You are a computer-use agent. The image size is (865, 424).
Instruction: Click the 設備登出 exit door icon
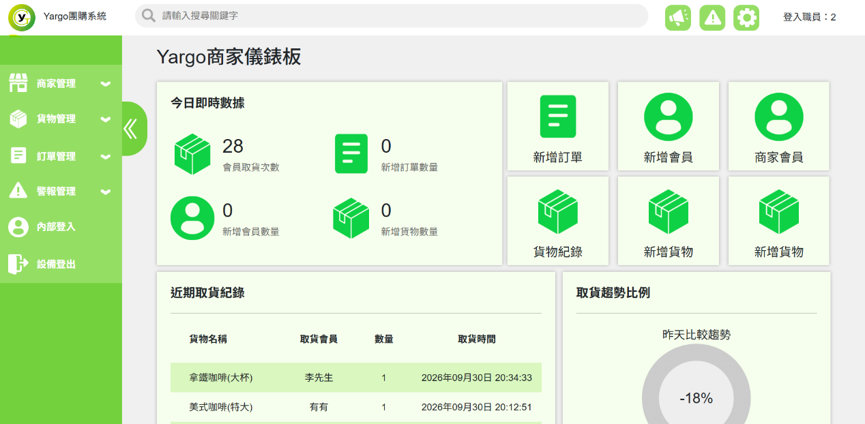(x=18, y=264)
